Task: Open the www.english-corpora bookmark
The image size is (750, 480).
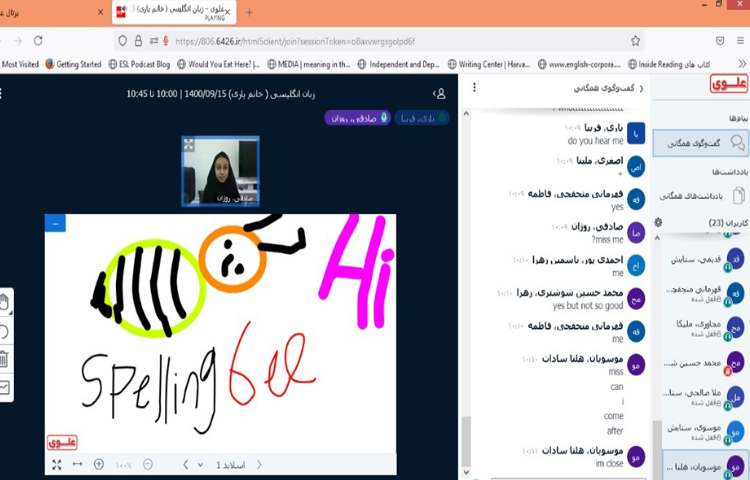Action: (x=579, y=64)
